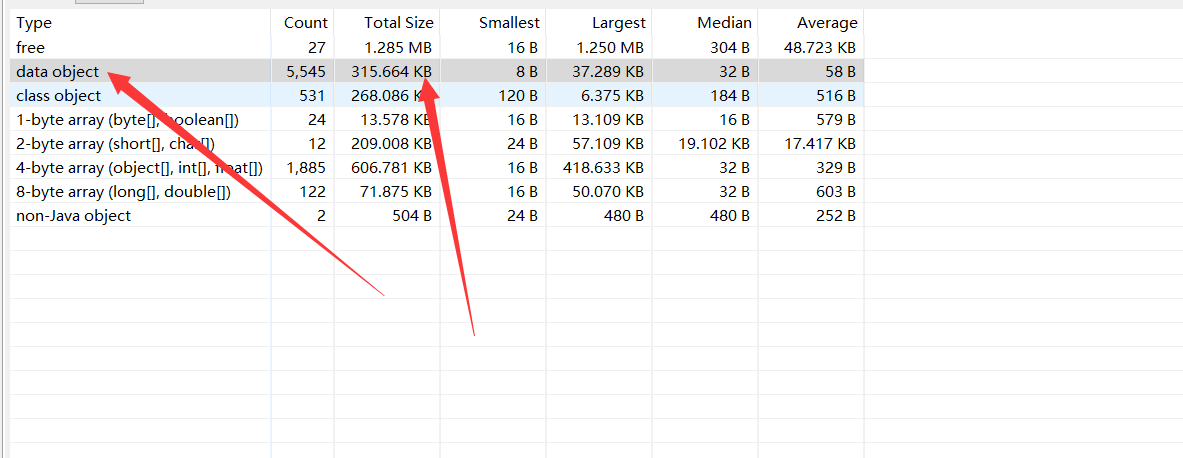Click smallest value 8 B for data object
The image size is (1183, 458).
click(x=525, y=72)
